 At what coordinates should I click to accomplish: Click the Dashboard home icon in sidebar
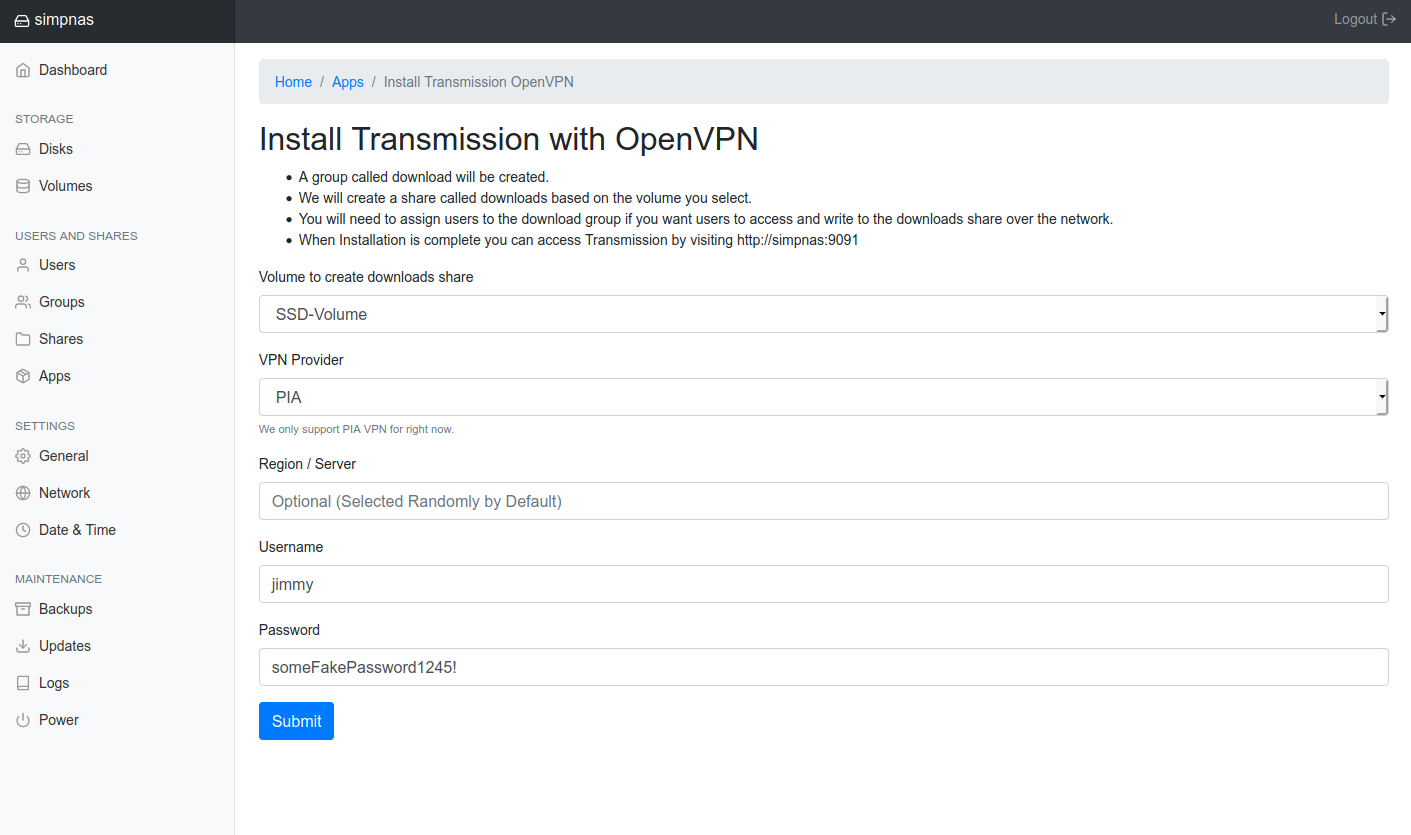pyautogui.click(x=23, y=70)
